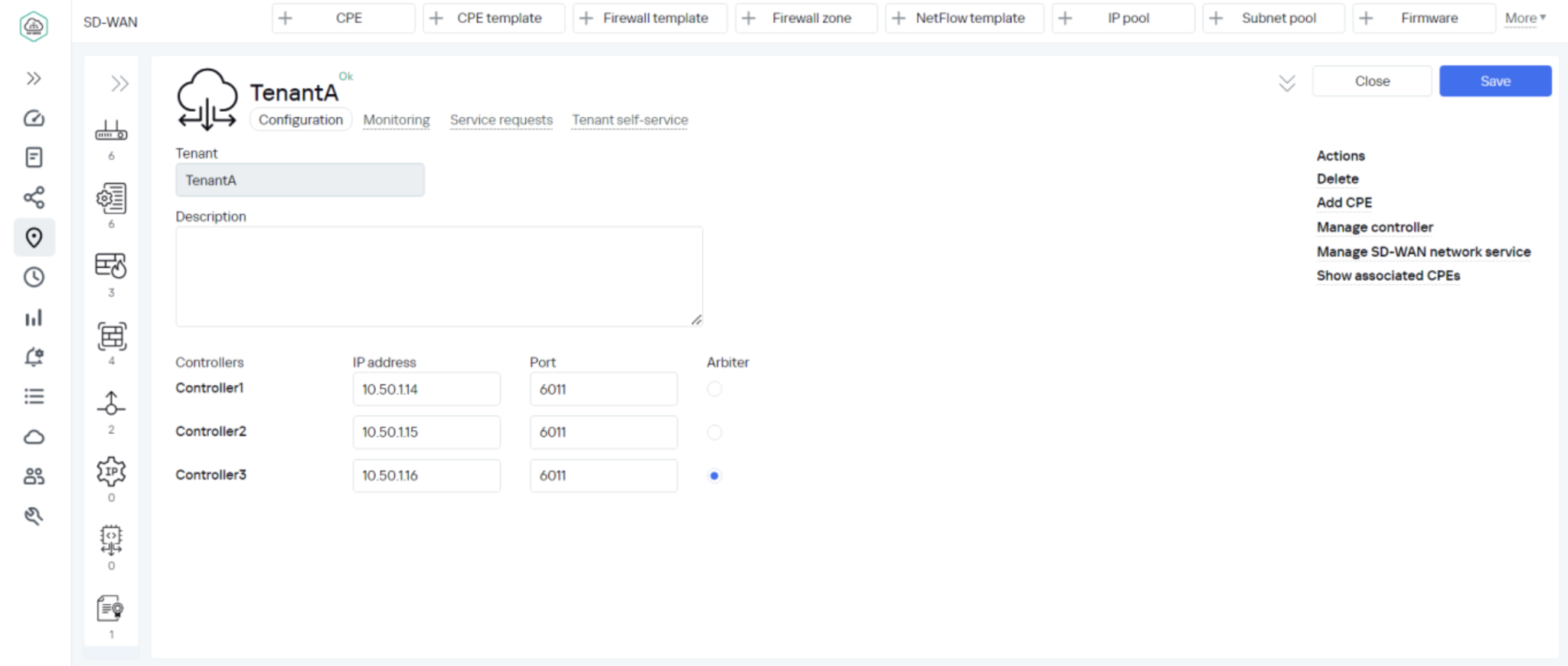Open the Tenant self-service tab
This screenshot has width=1568, height=666.
point(629,120)
